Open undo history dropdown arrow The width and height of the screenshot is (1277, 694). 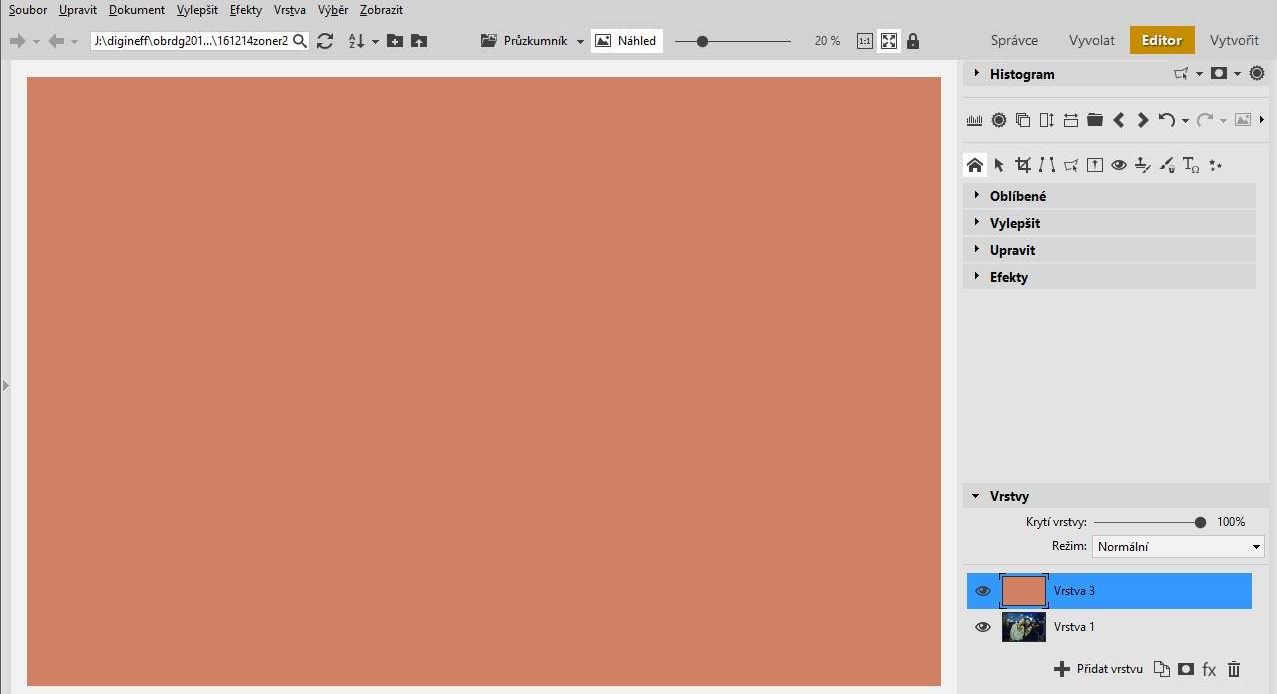point(1185,121)
